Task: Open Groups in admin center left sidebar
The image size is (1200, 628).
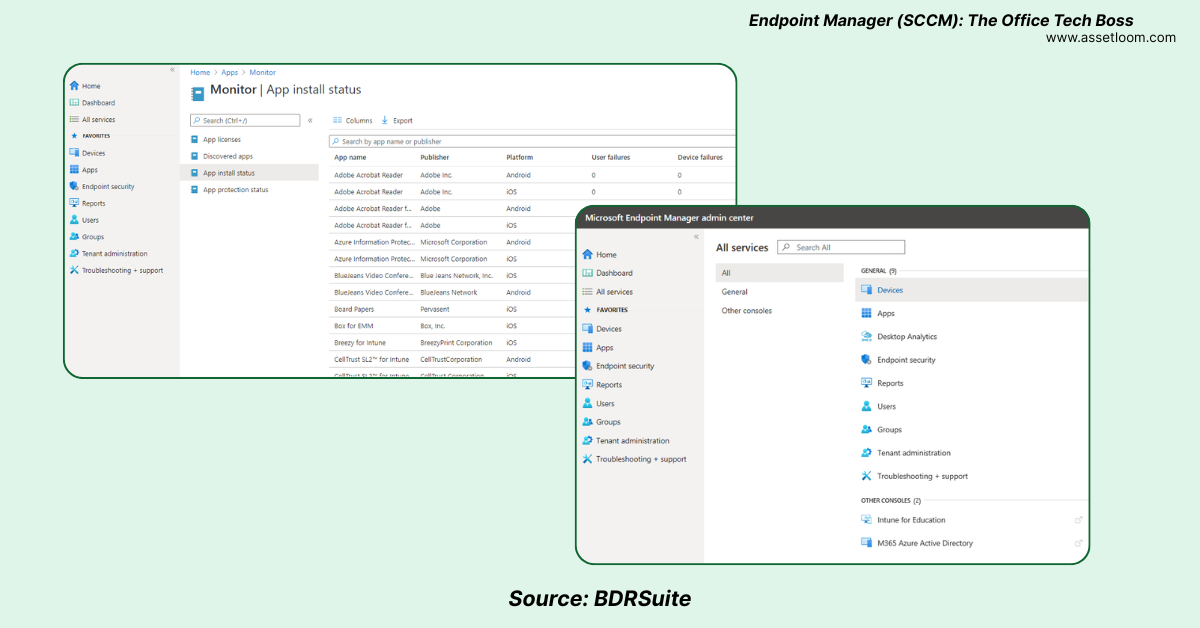Action: (601, 422)
